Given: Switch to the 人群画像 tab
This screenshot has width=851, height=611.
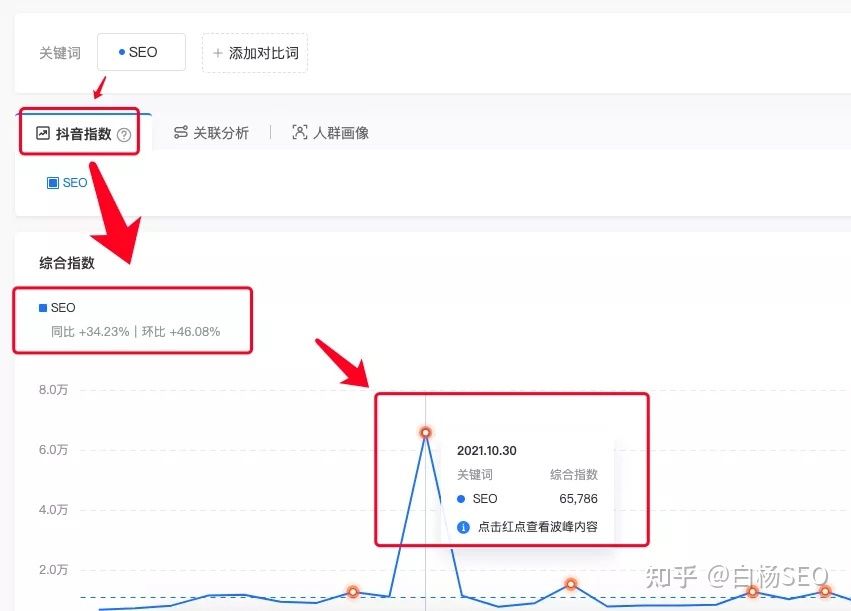Looking at the screenshot, I should pos(330,131).
